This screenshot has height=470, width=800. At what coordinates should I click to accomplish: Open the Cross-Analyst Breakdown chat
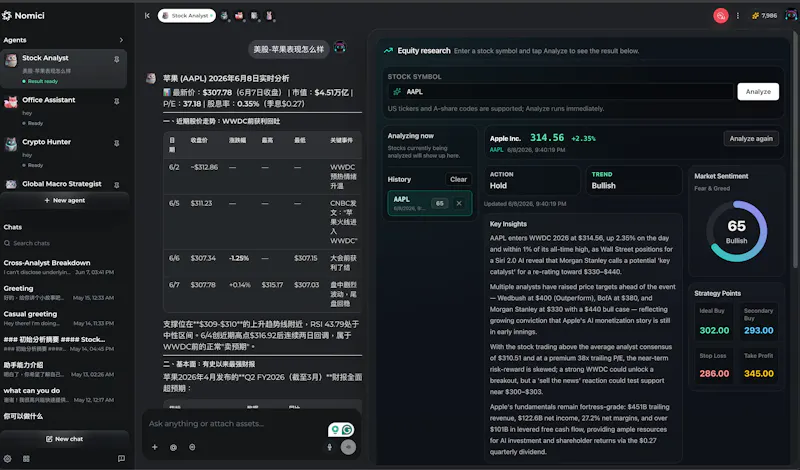point(59,267)
